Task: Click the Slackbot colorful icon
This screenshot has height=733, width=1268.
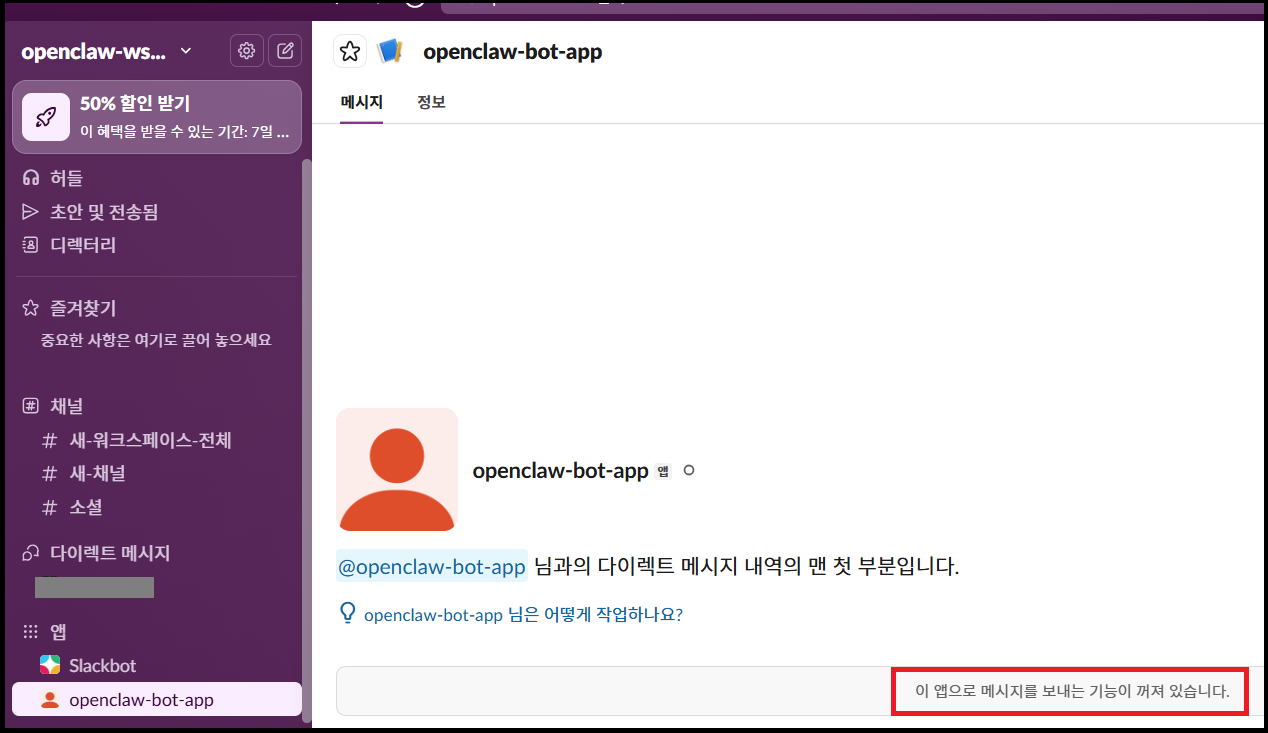Action: coord(50,665)
